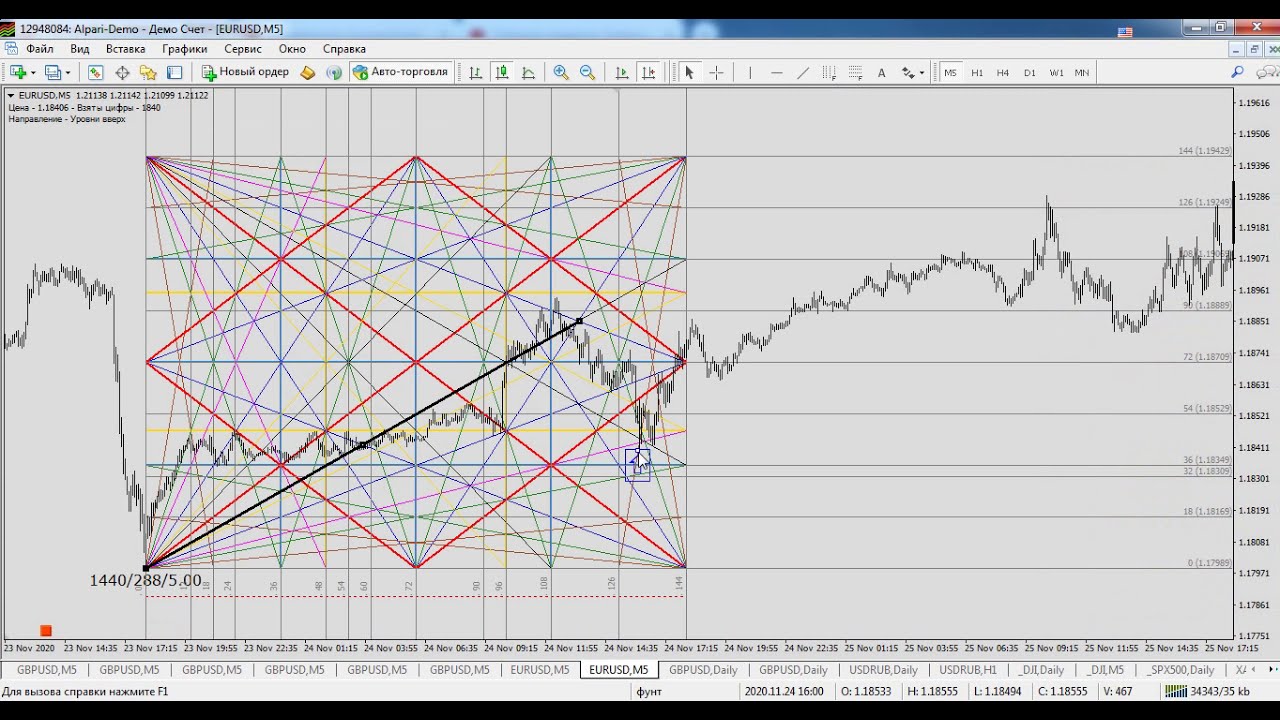
Task: Open the chat bubbles community icon
Action: (1268, 72)
